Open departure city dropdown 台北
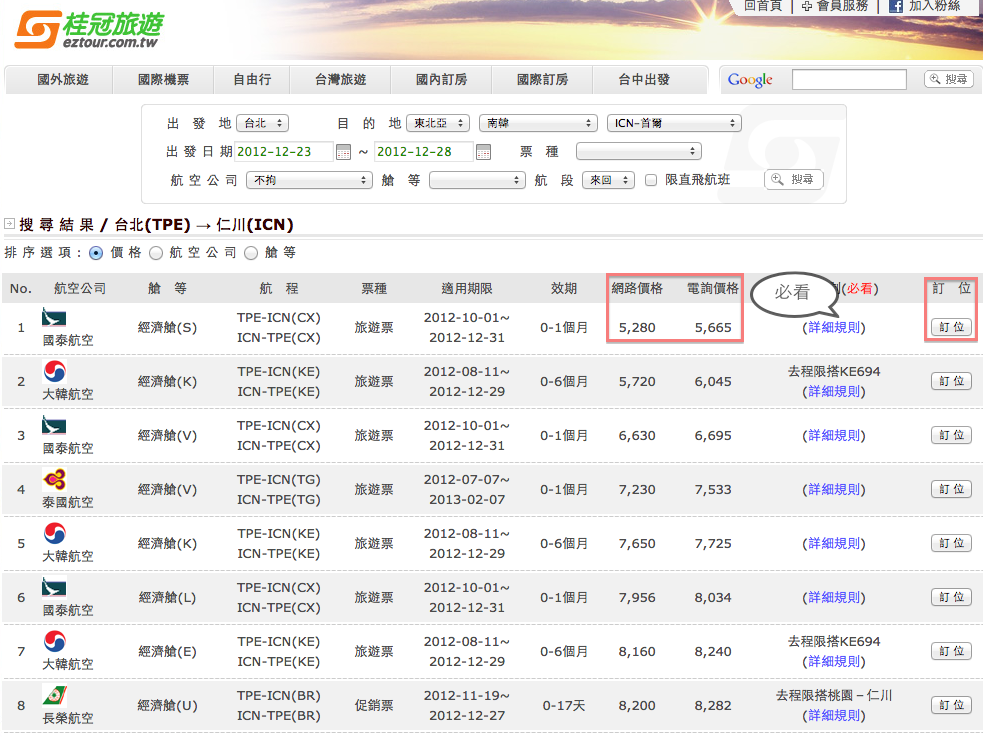The width and height of the screenshot is (983, 737). 263,123
